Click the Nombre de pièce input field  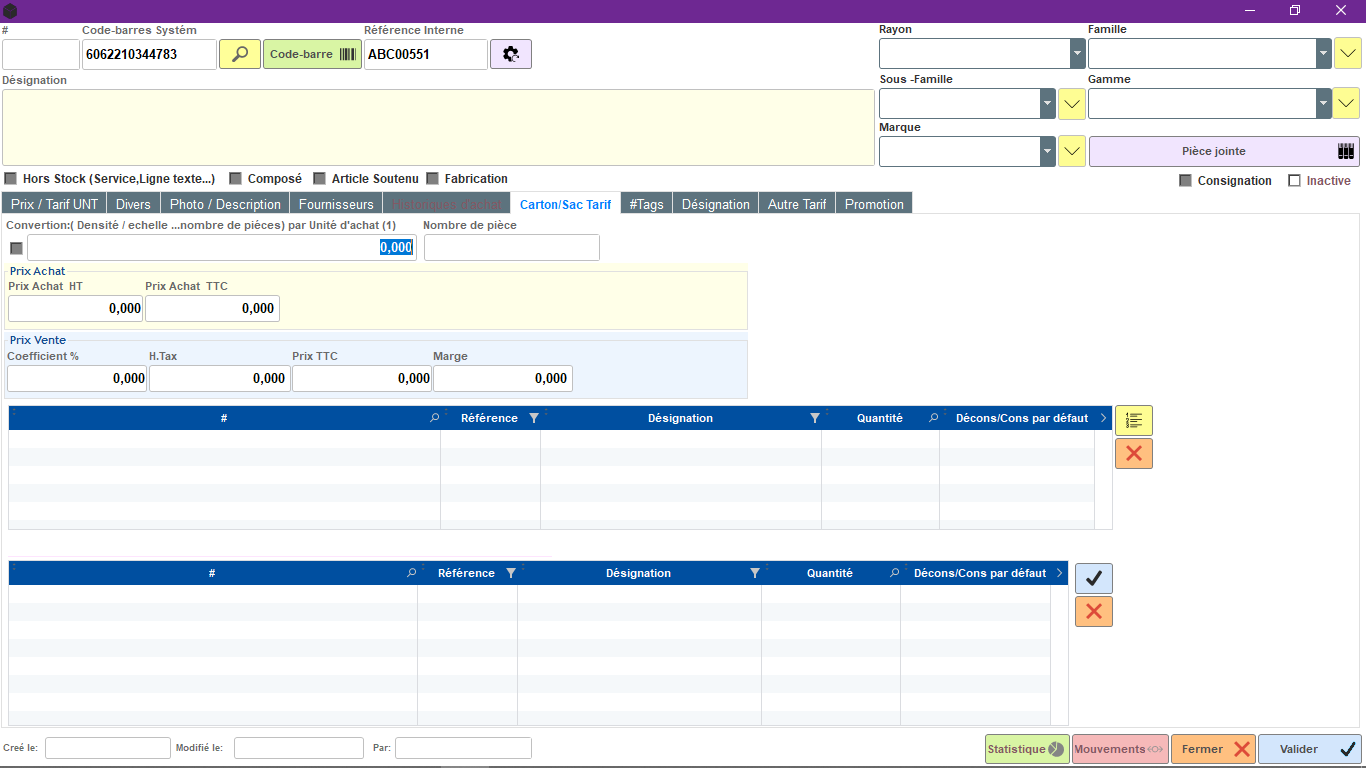pos(512,248)
